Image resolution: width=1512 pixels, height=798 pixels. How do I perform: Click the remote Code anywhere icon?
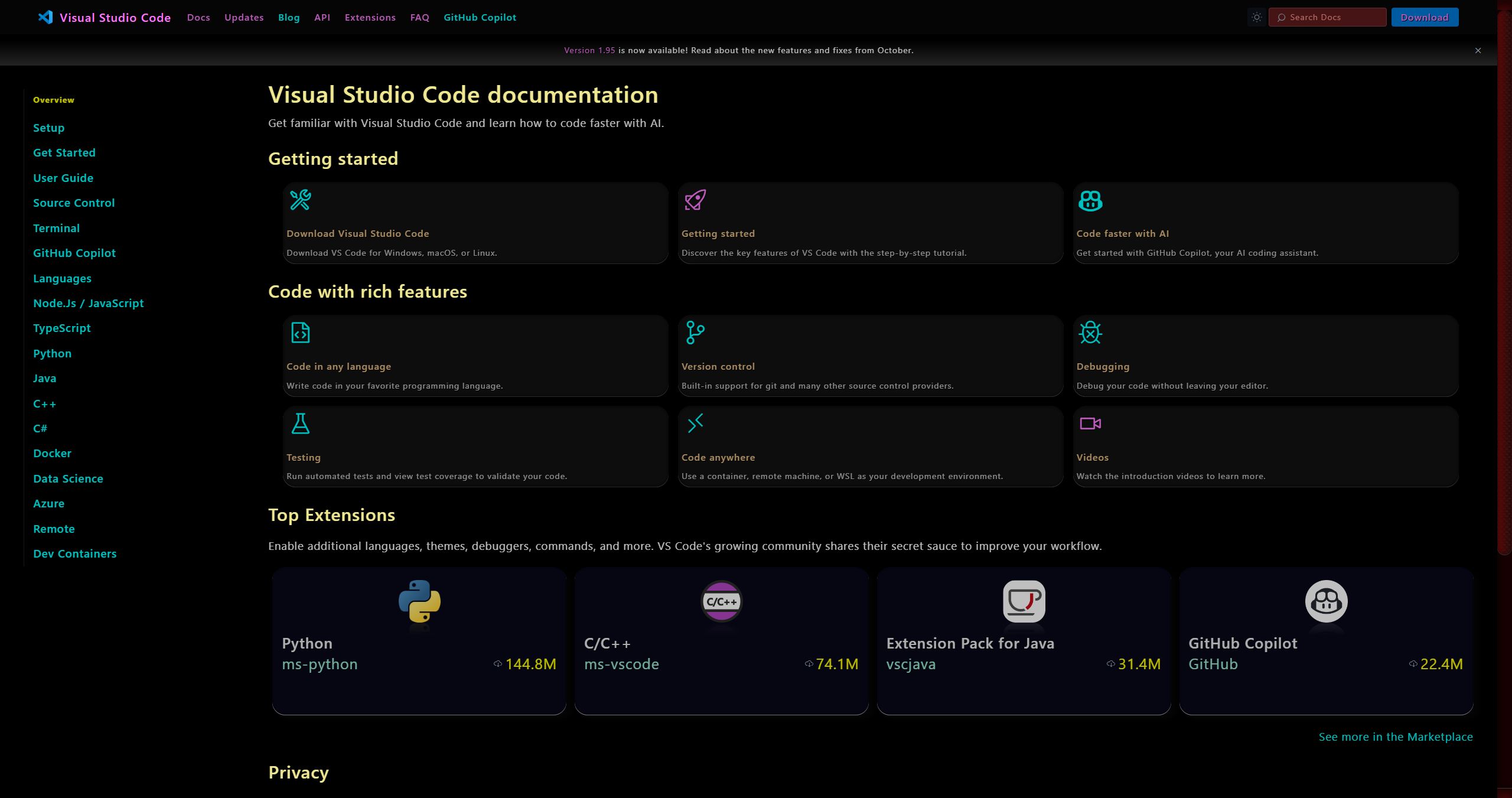[x=695, y=424]
